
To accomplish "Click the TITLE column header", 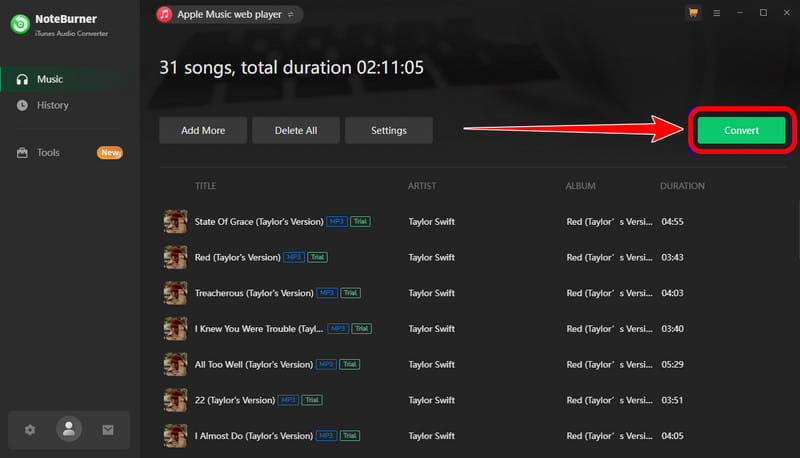I will click(x=205, y=186).
